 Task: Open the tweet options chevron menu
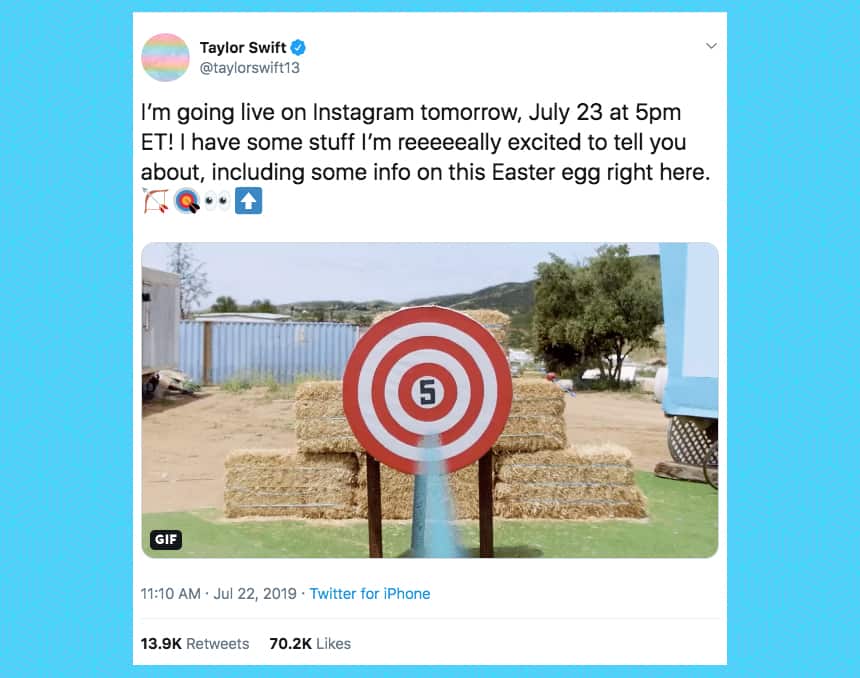point(711,46)
